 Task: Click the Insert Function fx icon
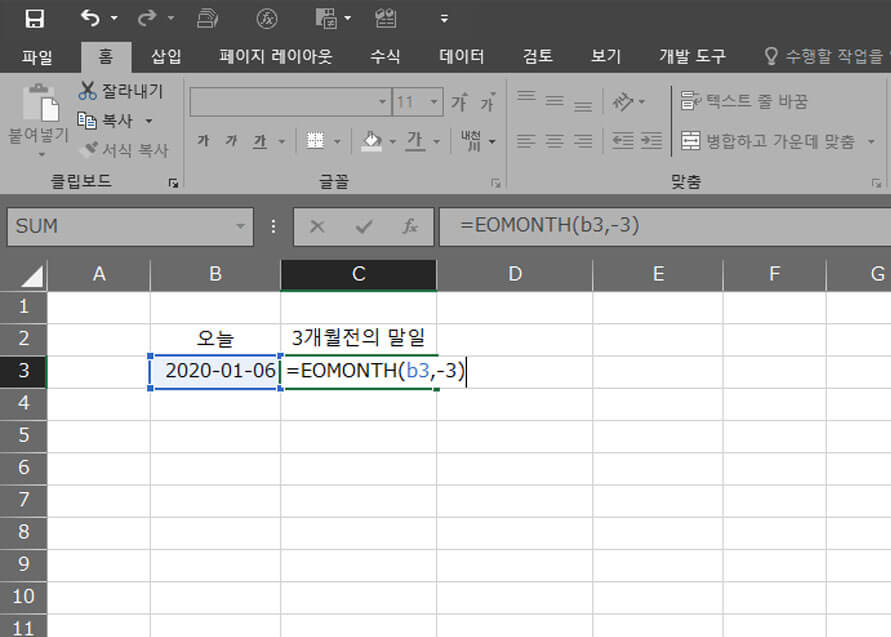pos(412,227)
